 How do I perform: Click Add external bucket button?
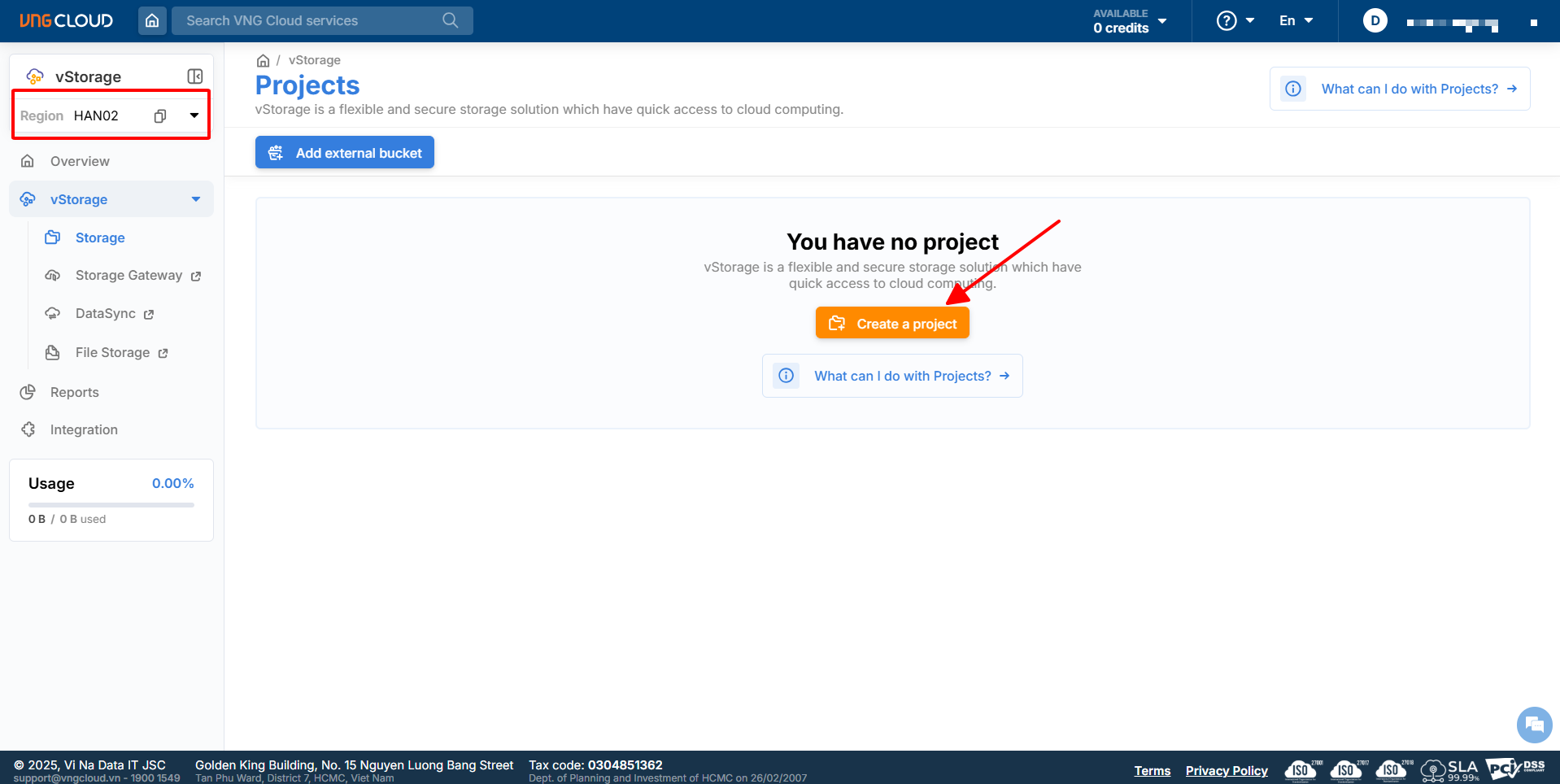pos(345,153)
